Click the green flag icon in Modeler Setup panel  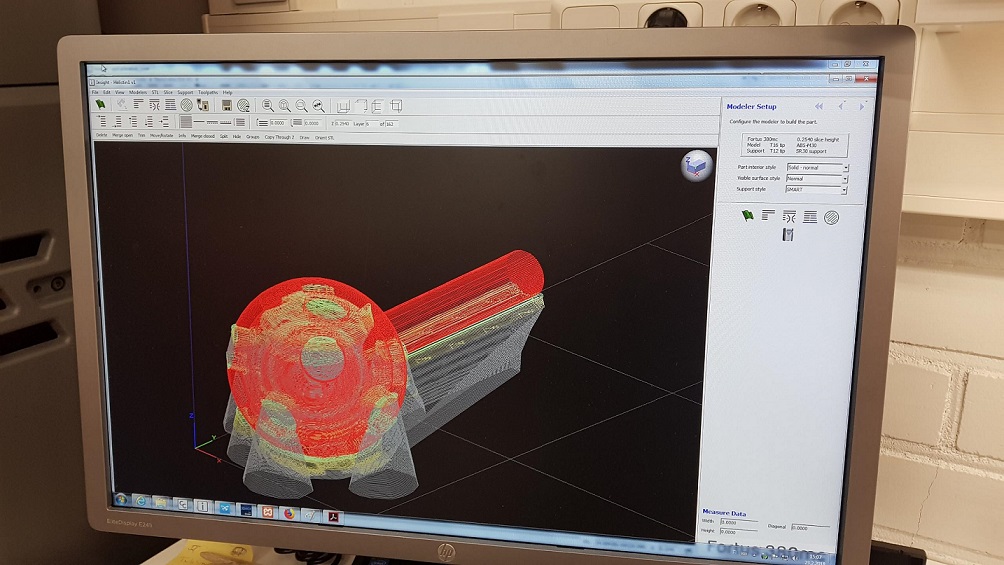pyautogui.click(x=747, y=216)
